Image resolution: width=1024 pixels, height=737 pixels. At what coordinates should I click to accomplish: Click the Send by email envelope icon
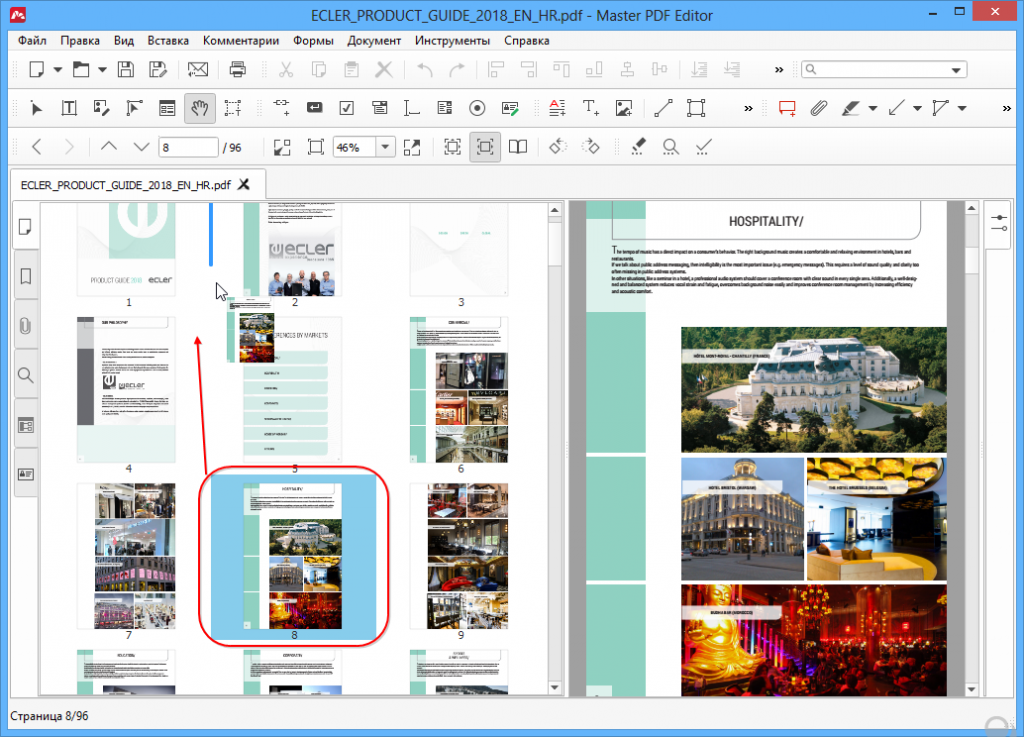[x=198, y=70]
